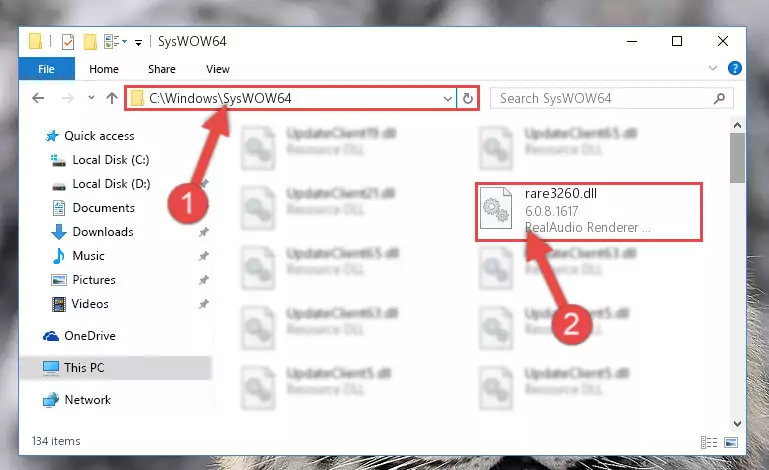The height and width of the screenshot is (470, 769).
Task: Switch to details view layout icon
Action: coord(709,443)
